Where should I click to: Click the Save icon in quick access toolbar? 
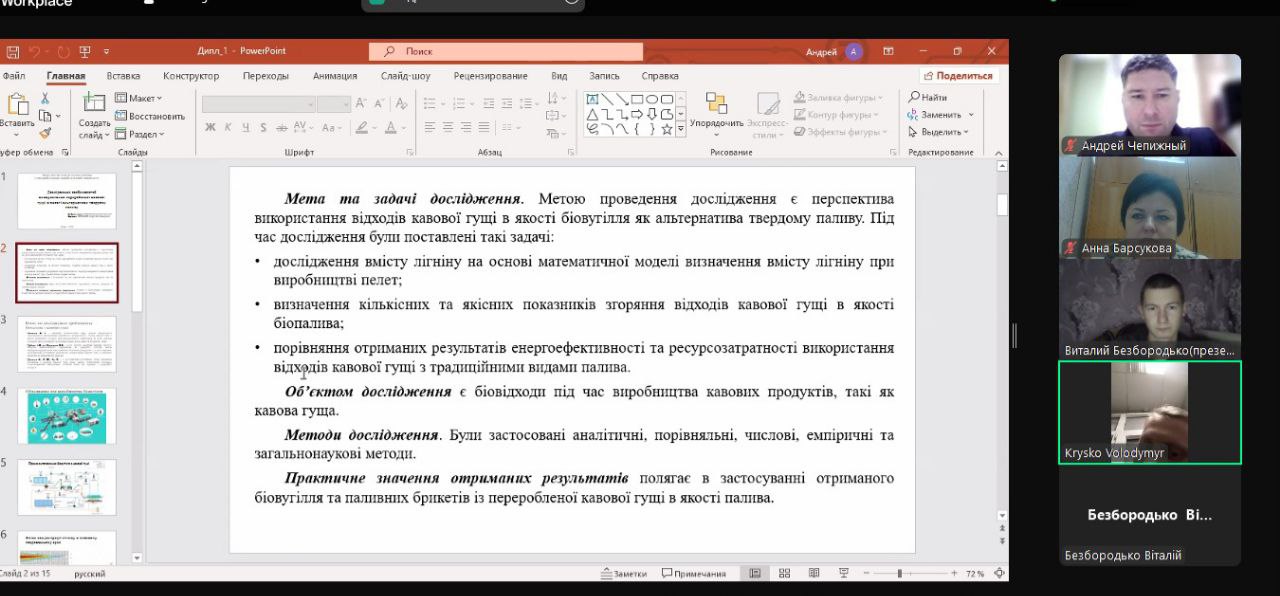click(12, 51)
